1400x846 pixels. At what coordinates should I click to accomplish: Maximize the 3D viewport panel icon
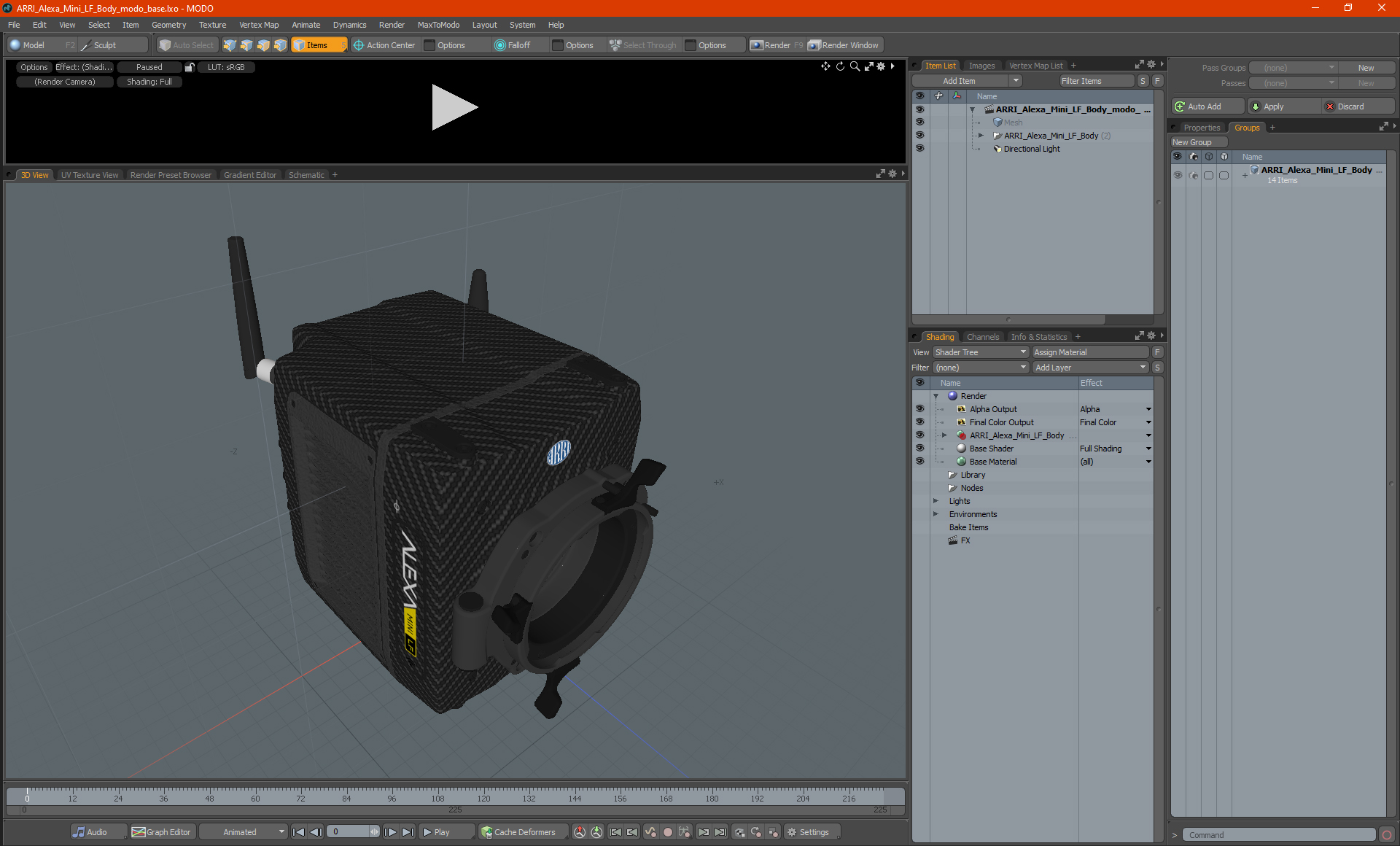pyautogui.click(x=880, y=174)
